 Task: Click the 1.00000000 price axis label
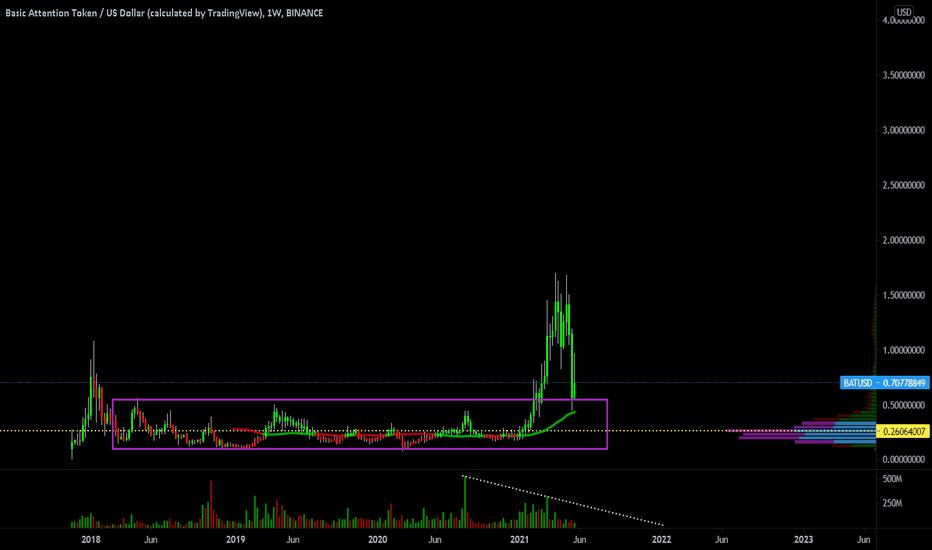click(903, 350)
